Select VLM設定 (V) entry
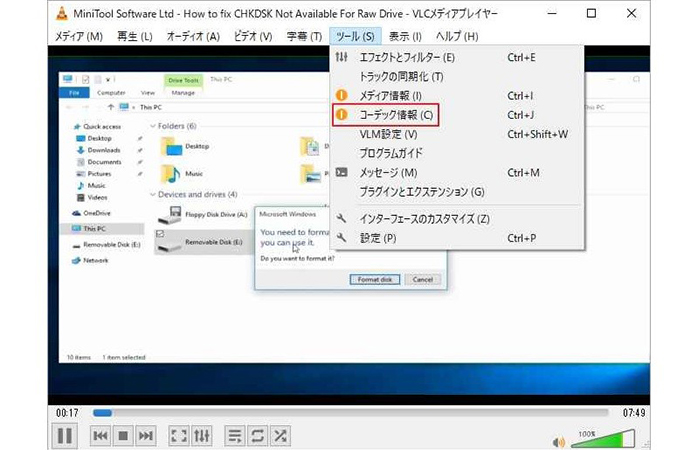The height and width of the screenshot is (450, 697). click(x=457, y=134)
